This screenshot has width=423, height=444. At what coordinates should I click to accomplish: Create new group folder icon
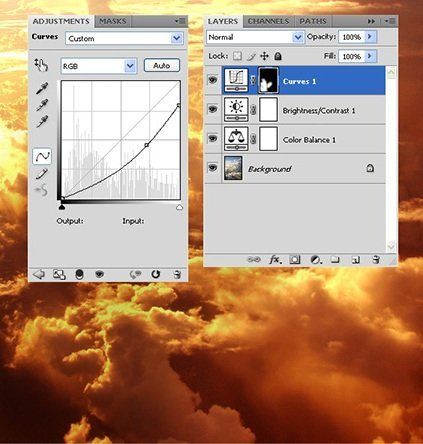click(335, 259)
